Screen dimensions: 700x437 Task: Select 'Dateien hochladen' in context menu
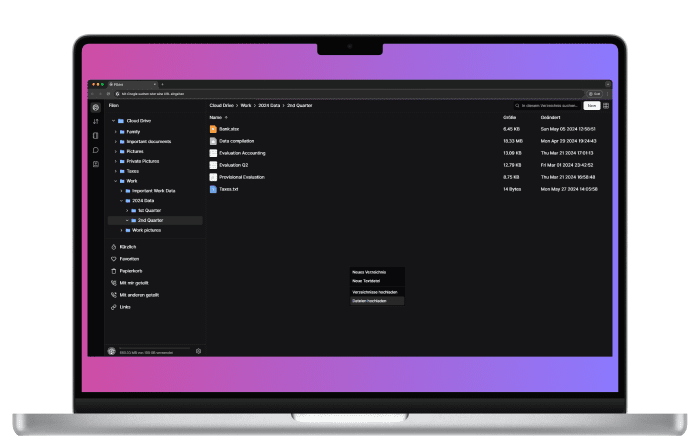click(368, 300)
